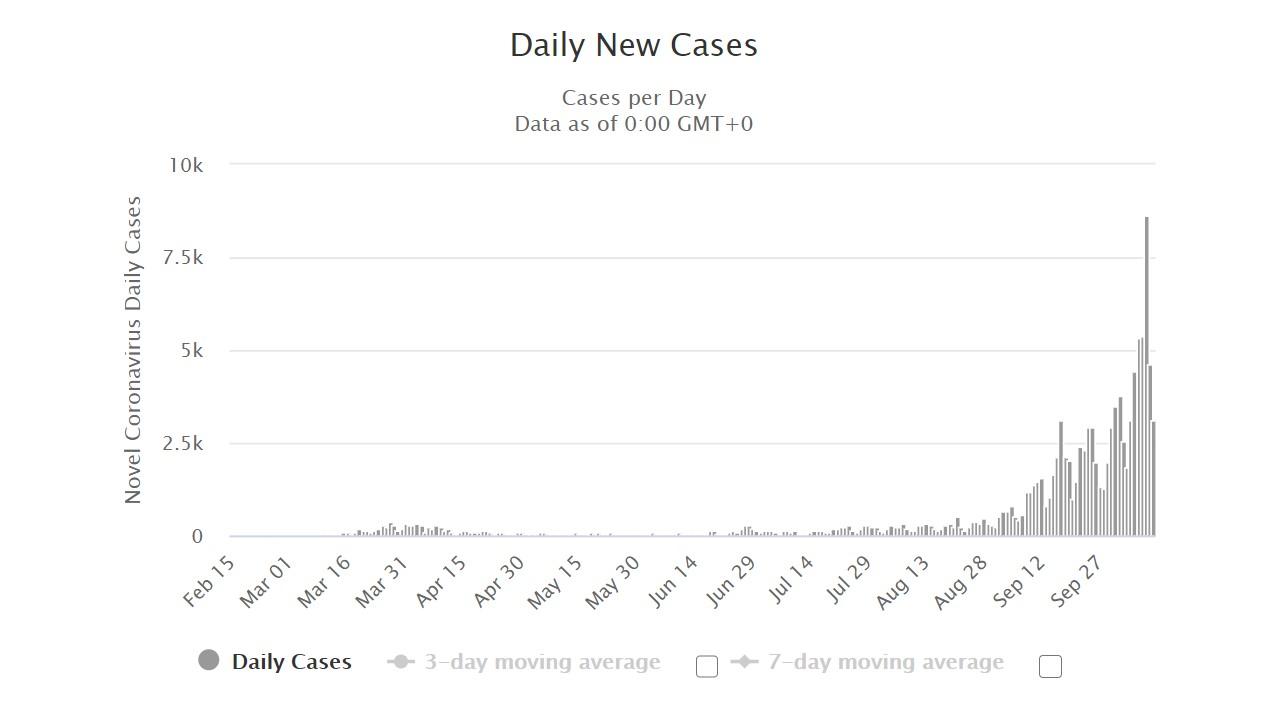Show the 3-day moving average series label
This screenshot has height=720, width=1280.
(542, 662)
